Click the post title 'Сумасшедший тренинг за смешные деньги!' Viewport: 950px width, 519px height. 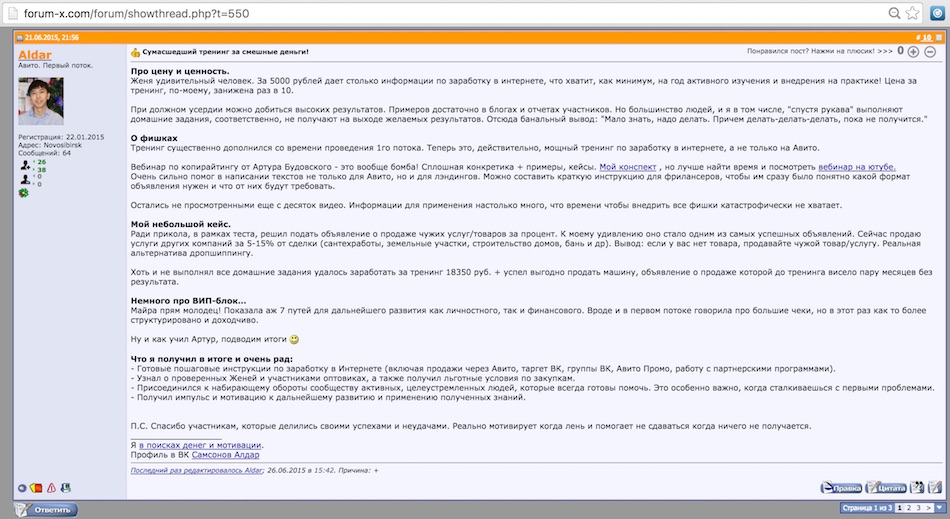pos(225,52)
